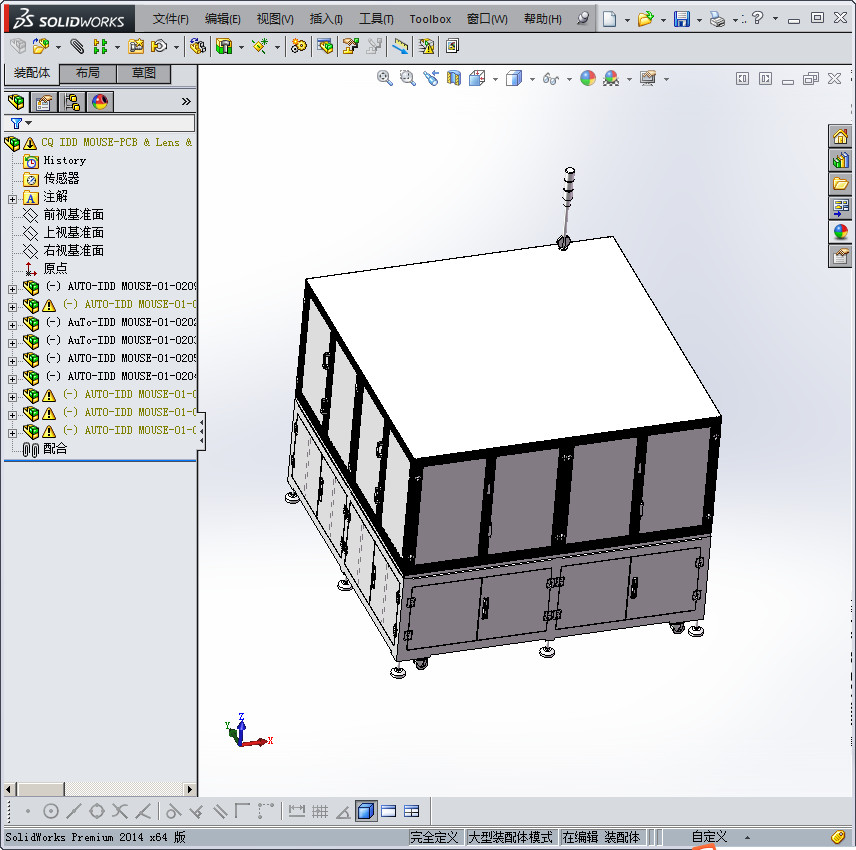Open the Section View tool
Image resolution: width=856 pixels, height=850 pixels.
[x=452, y=78]
